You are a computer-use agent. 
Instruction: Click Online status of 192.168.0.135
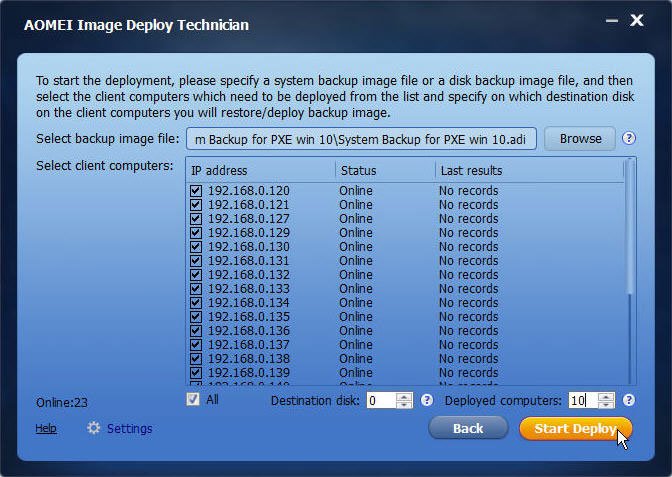coord(356,317)
